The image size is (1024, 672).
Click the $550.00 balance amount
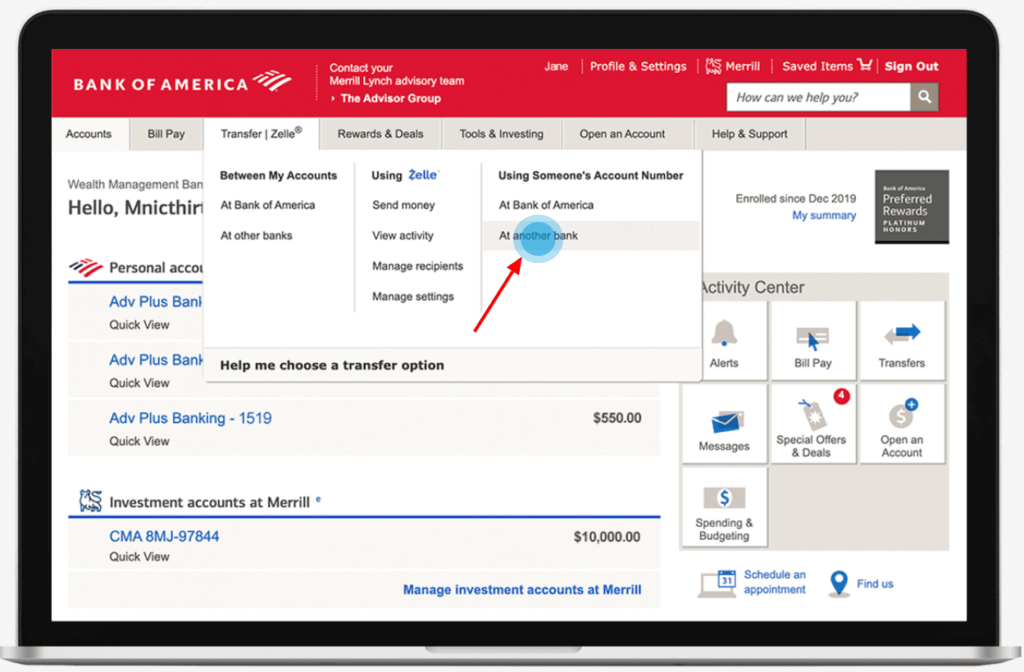617,418
